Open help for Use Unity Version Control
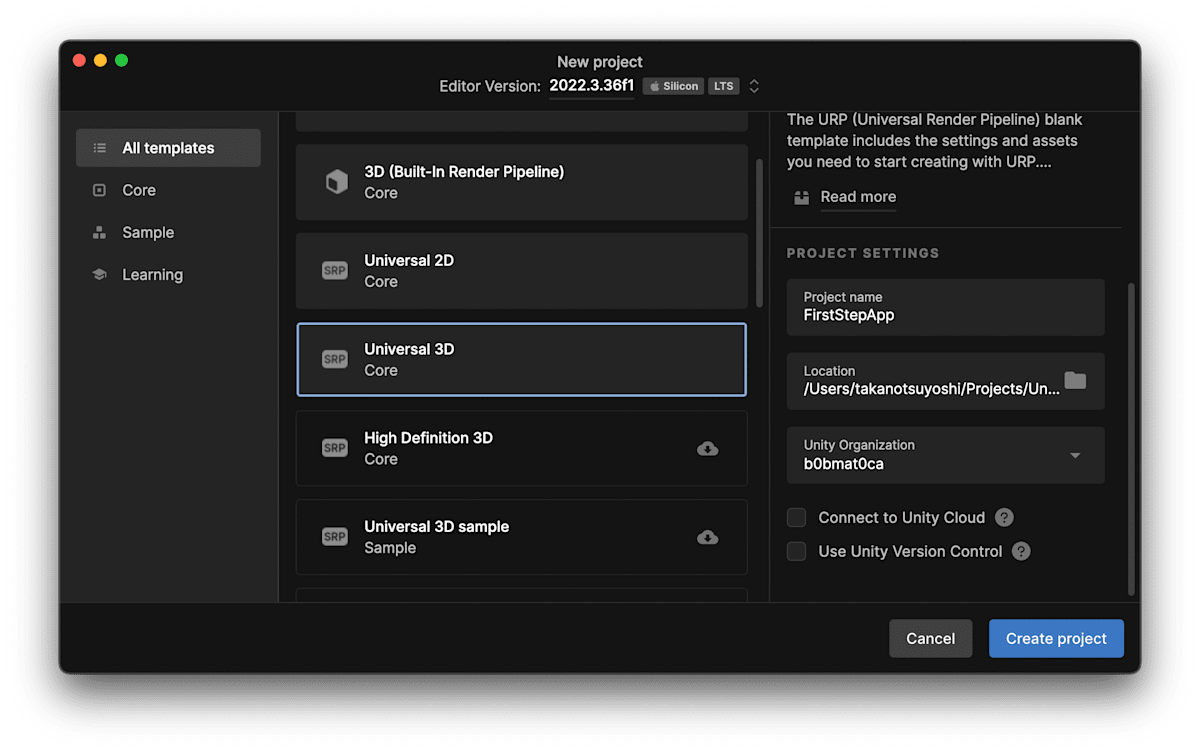This screenshot has height=752, width=1200. pos(1021,552)
